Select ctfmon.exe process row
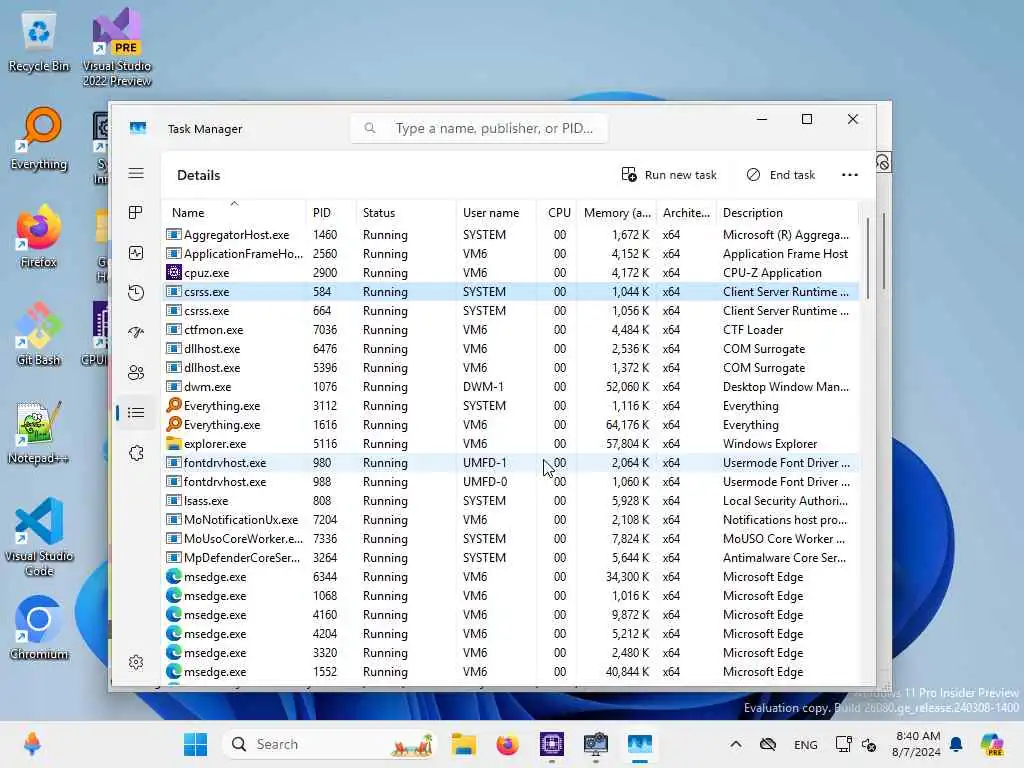 (510, 330)
